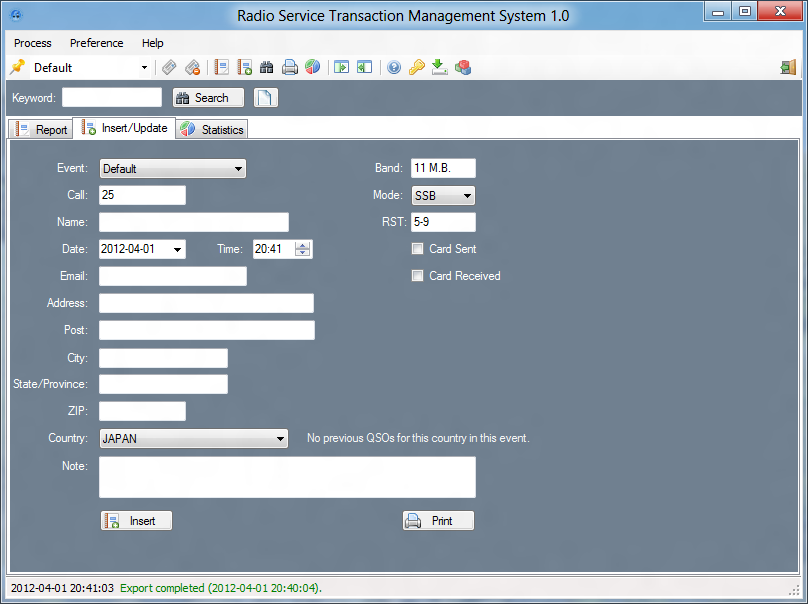Close the application window
The width and height of the screenshot is (808, 604).
coord(780,11)
